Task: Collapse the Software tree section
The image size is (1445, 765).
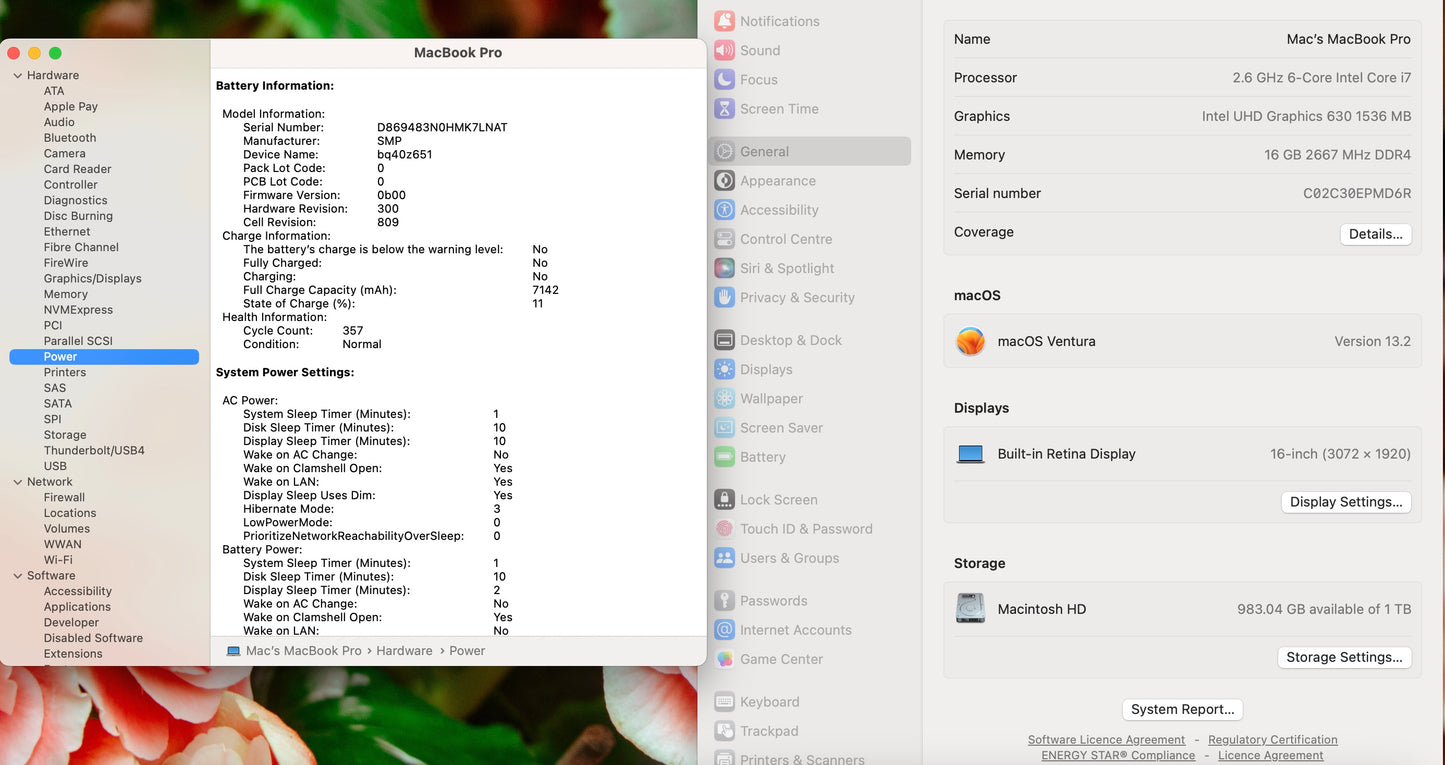Action: coord(17,576)
